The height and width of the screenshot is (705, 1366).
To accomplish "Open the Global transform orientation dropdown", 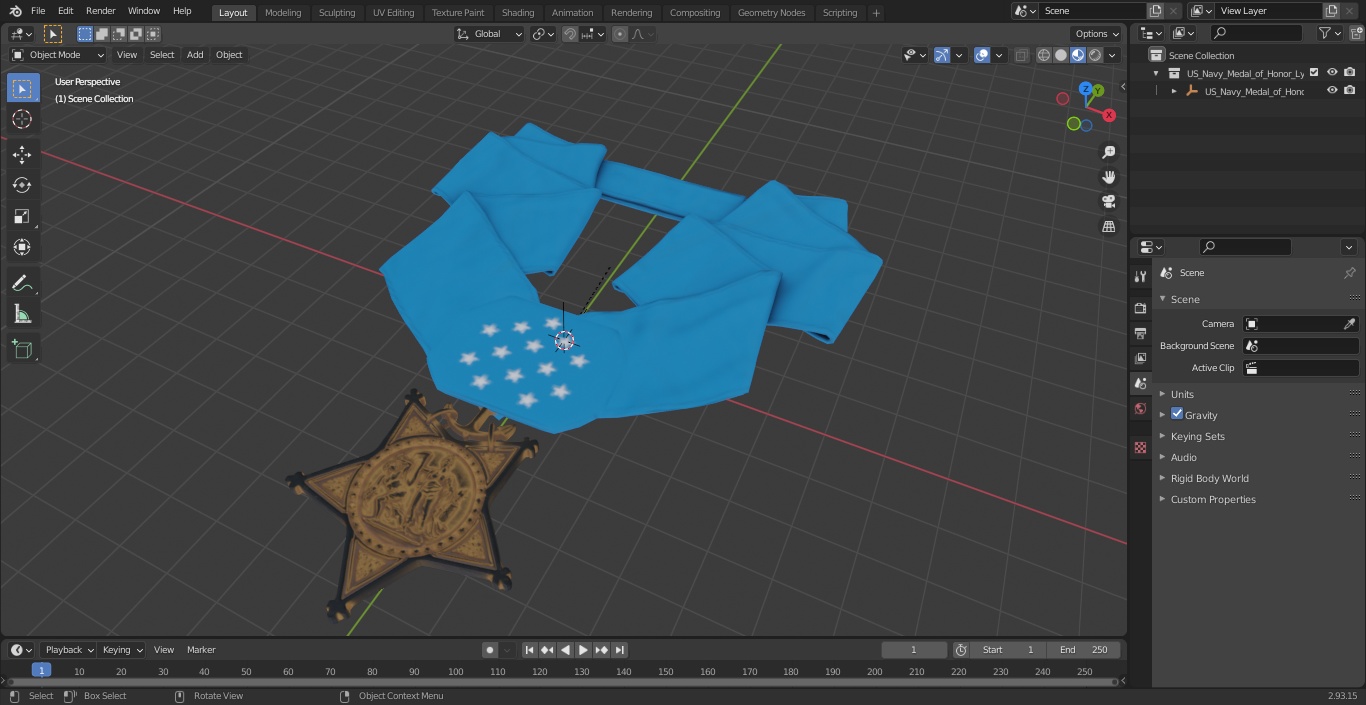I will pos(490,34).
